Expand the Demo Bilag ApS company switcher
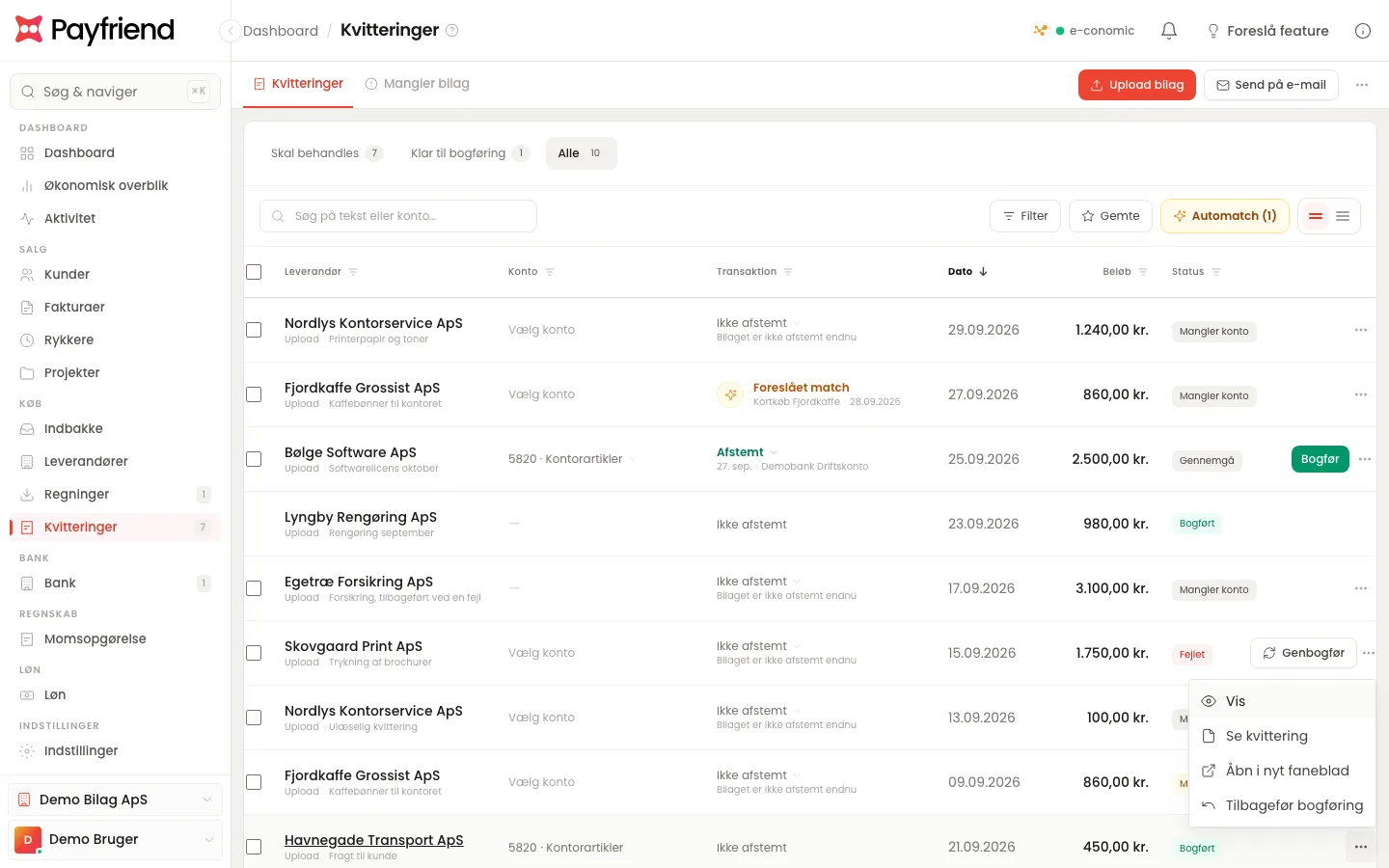The image size is (1389, 868). 116,800
